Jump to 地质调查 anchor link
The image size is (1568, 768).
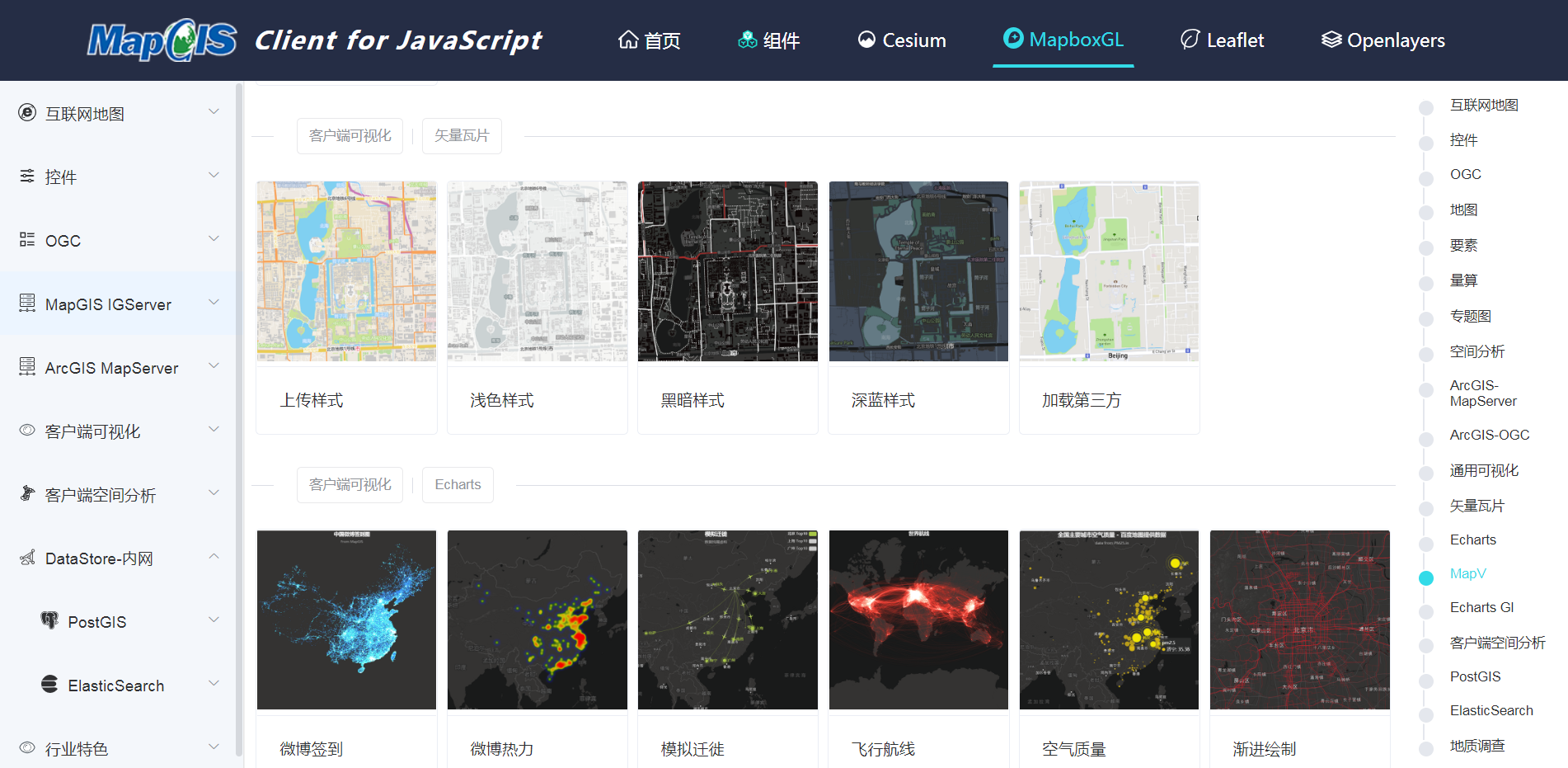click(1476, 746)
